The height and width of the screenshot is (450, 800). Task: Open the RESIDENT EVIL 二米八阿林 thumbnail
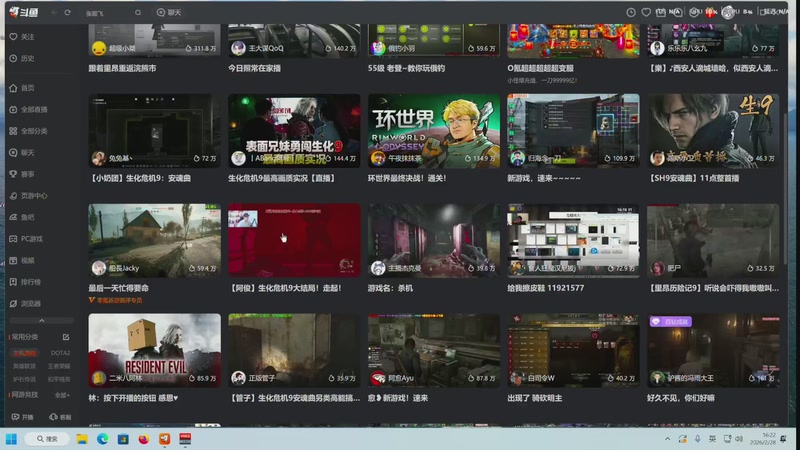[155, 351]
